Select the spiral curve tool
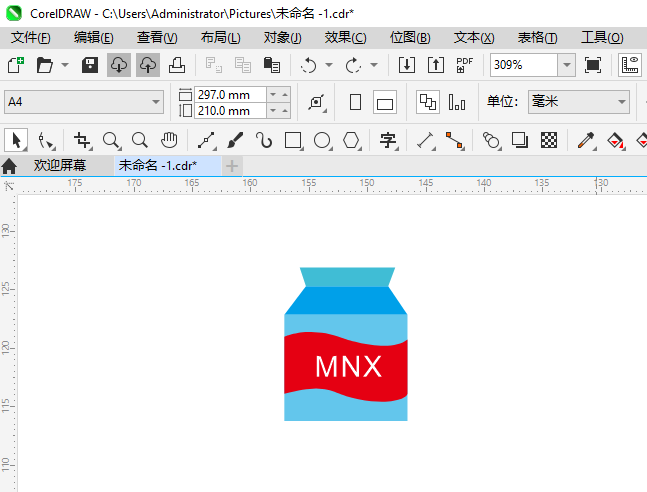The image size is (647, 492). (x=264, y=141)
